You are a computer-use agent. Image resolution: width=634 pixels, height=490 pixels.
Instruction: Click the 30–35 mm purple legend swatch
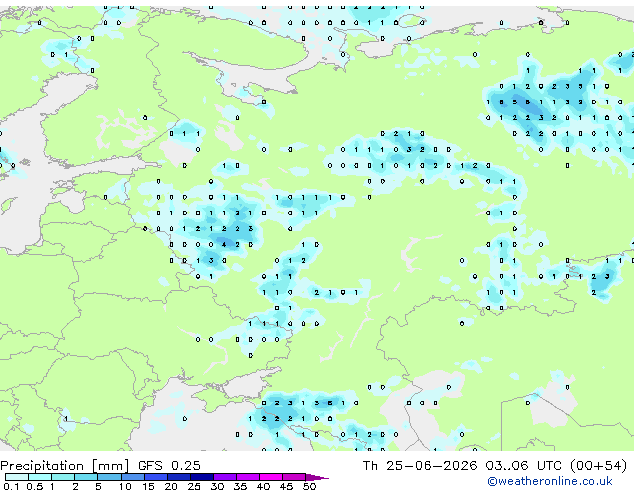pyautogui.click(x=224, y=477)
